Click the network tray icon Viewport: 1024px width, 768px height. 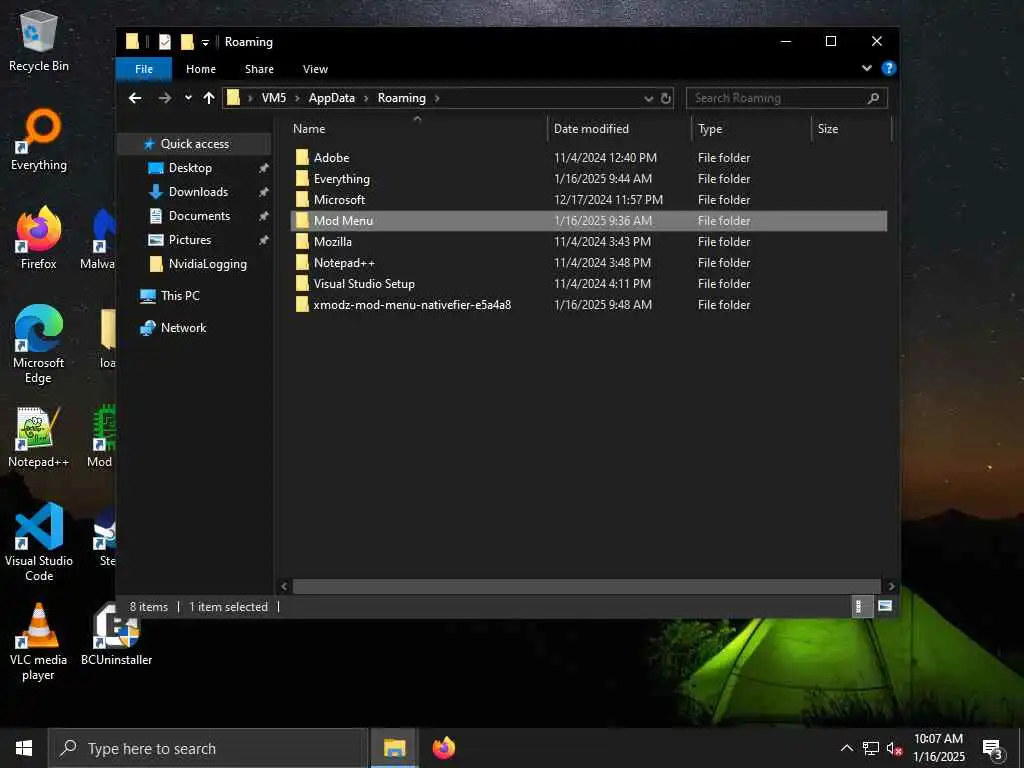[871, 748]
